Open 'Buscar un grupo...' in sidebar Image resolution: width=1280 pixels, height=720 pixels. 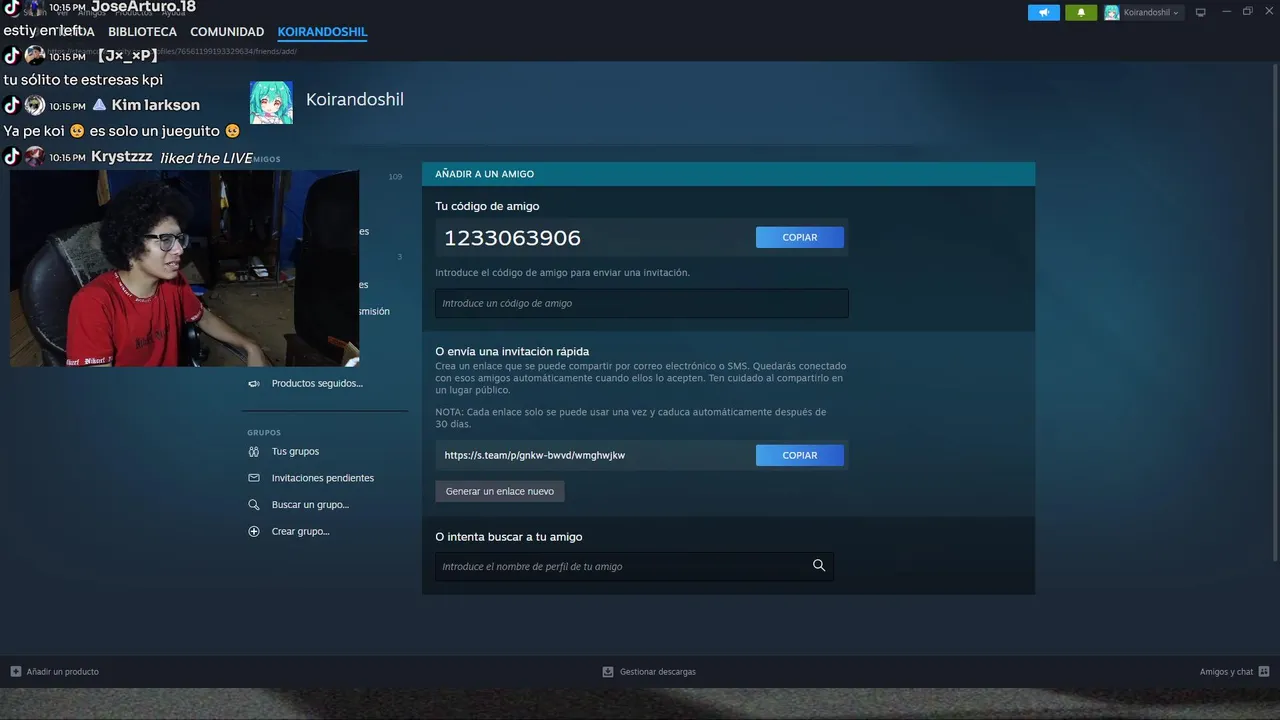pos(310,505)
